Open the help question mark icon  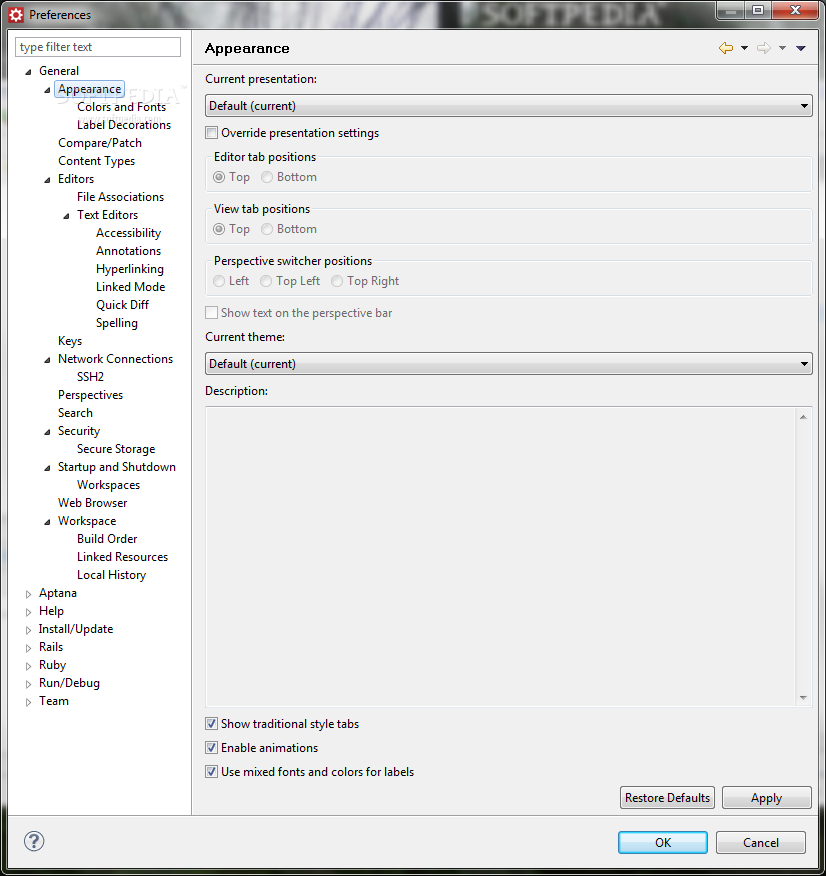(34, 841)
